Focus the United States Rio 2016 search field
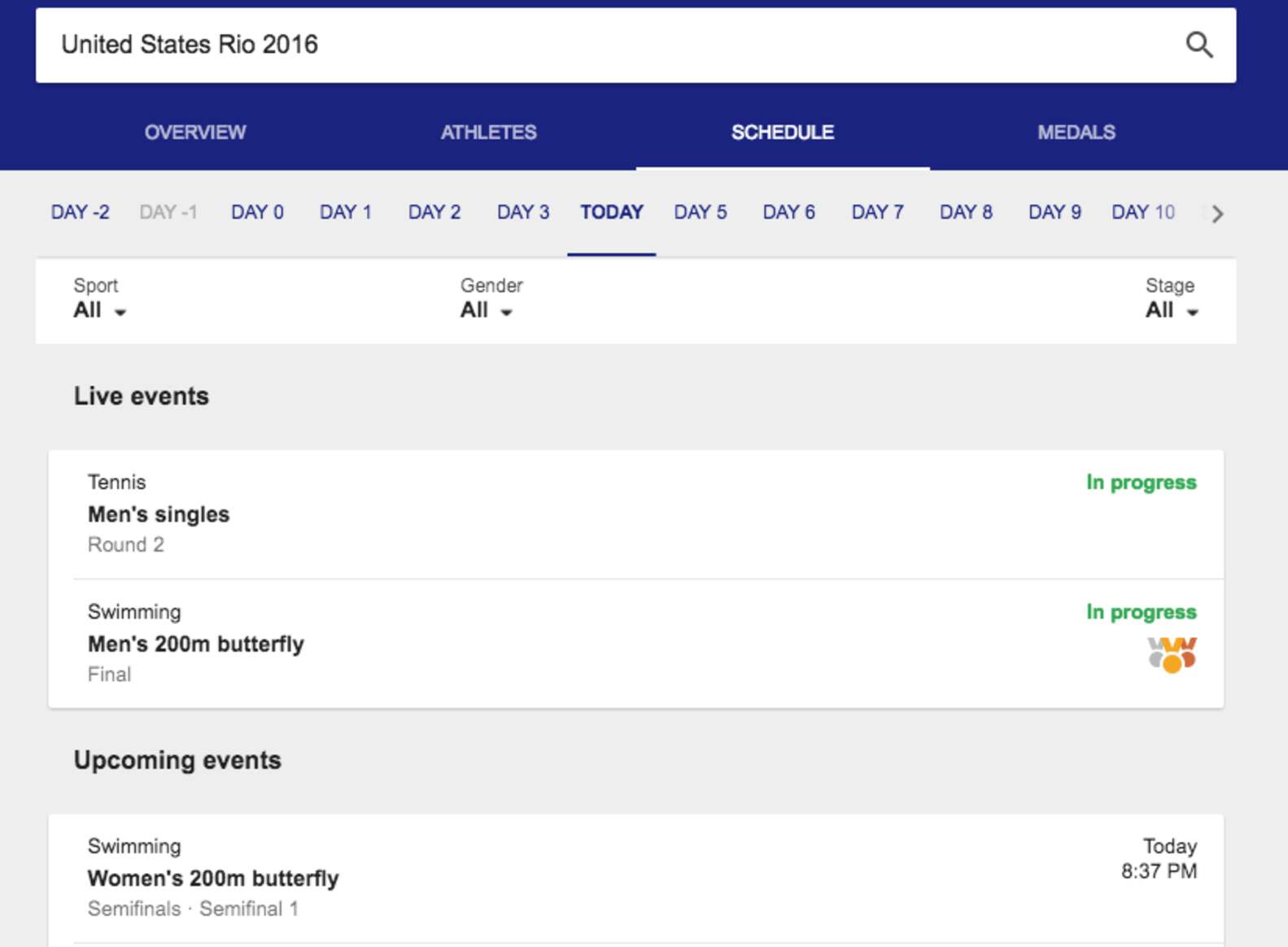Image resolution: width=1288 pixels, height=947 pixels. click(635, 45)
